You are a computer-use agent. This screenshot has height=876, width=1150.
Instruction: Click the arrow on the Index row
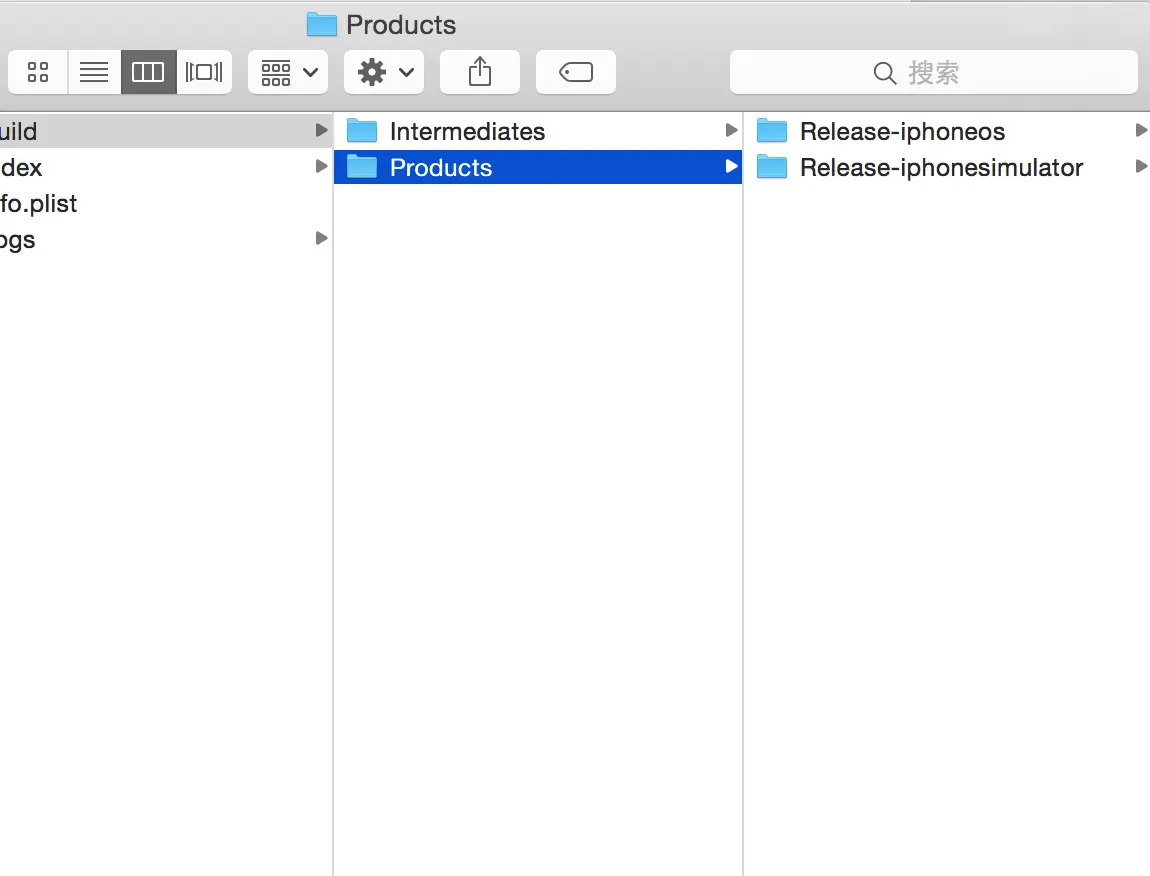pyautogui.click(x=321, y=167)
